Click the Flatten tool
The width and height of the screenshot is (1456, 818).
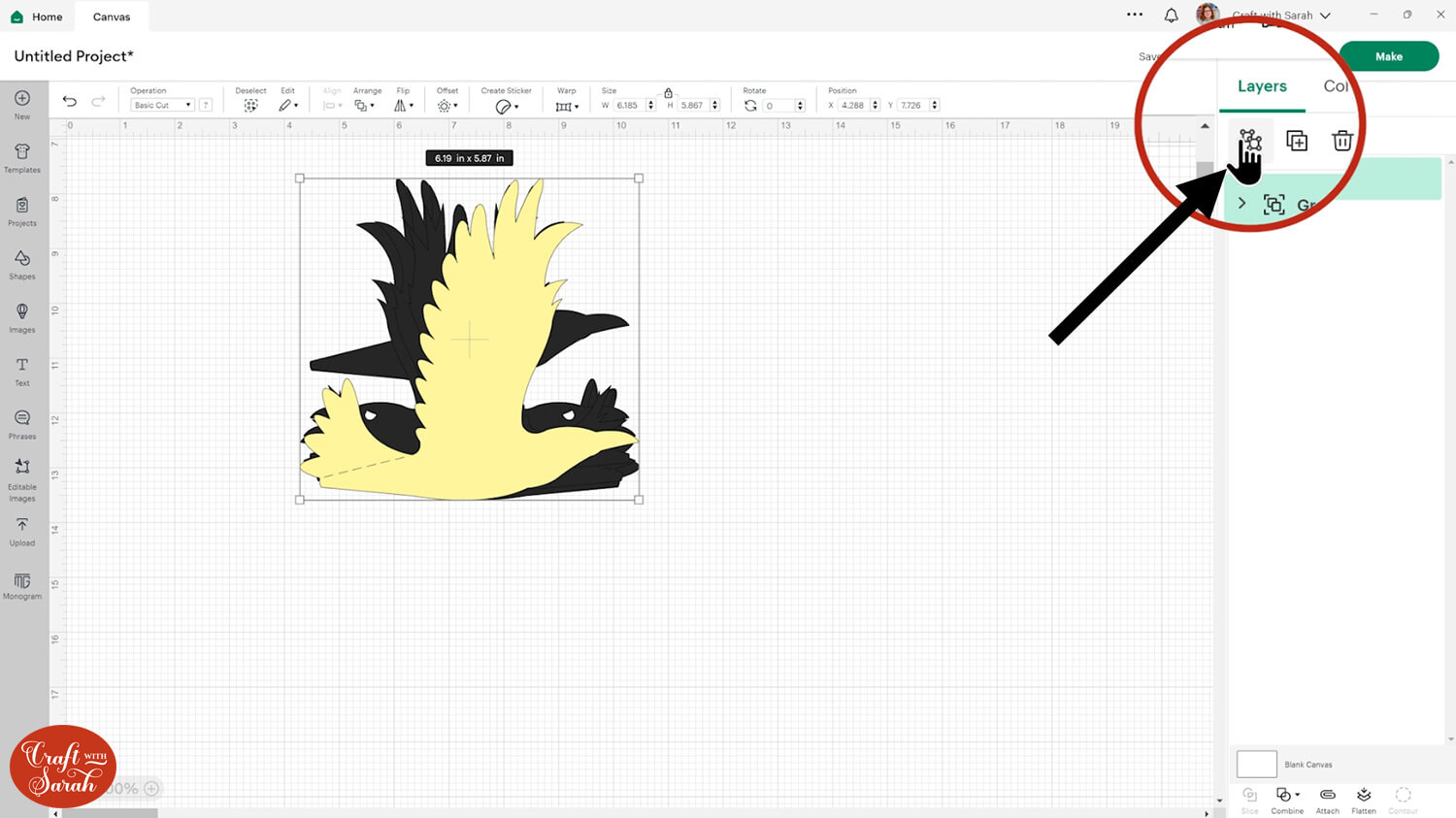pos(1364,801)
